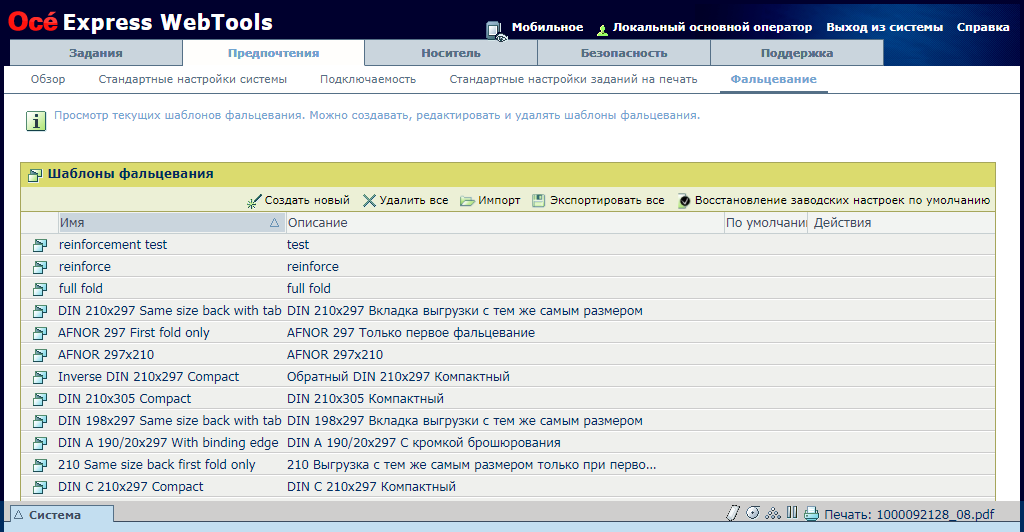Screen dimensions: 1024x532
Task: Click the pause bars status icon
Action: [x=792, y=512]
